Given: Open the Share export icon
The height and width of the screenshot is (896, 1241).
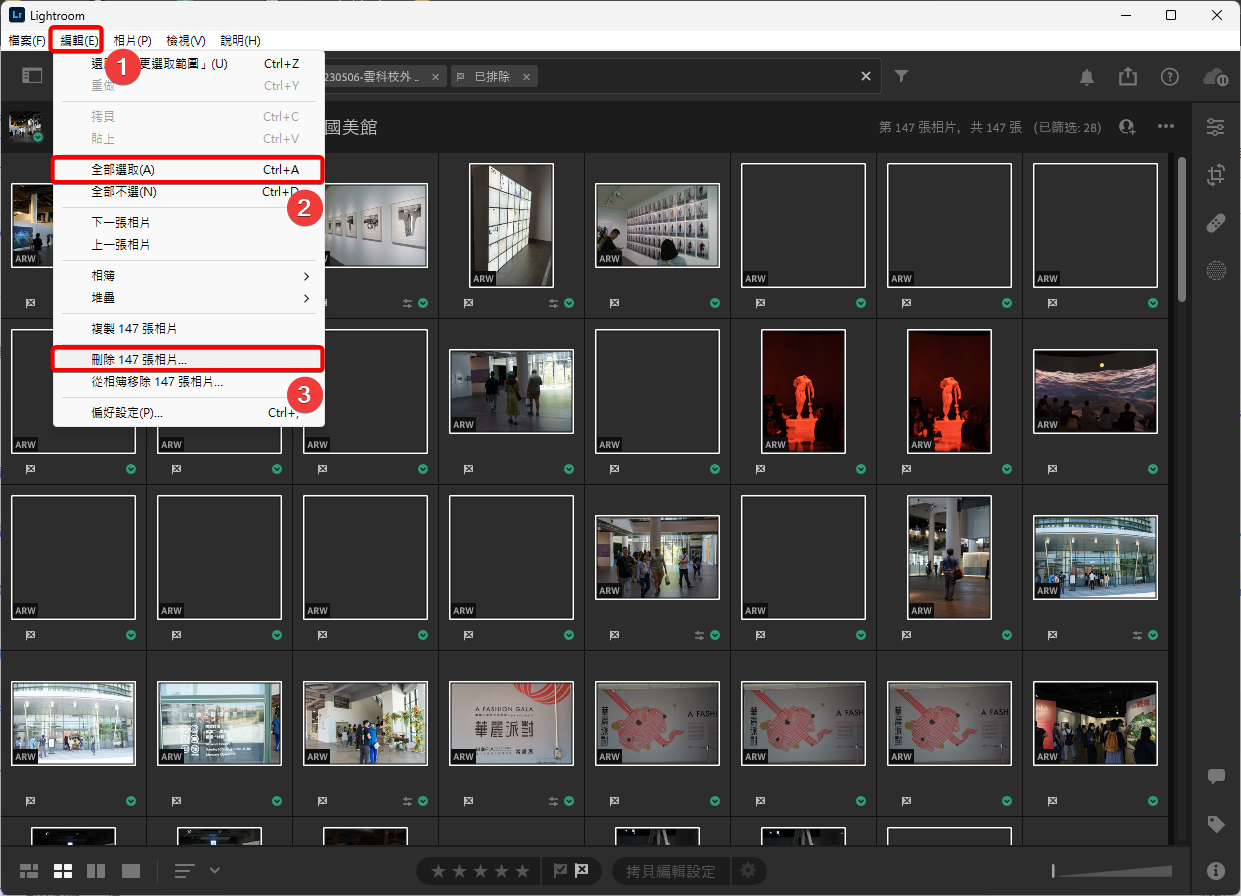Looking at the screenshot, I should [x=1128, y=77].
